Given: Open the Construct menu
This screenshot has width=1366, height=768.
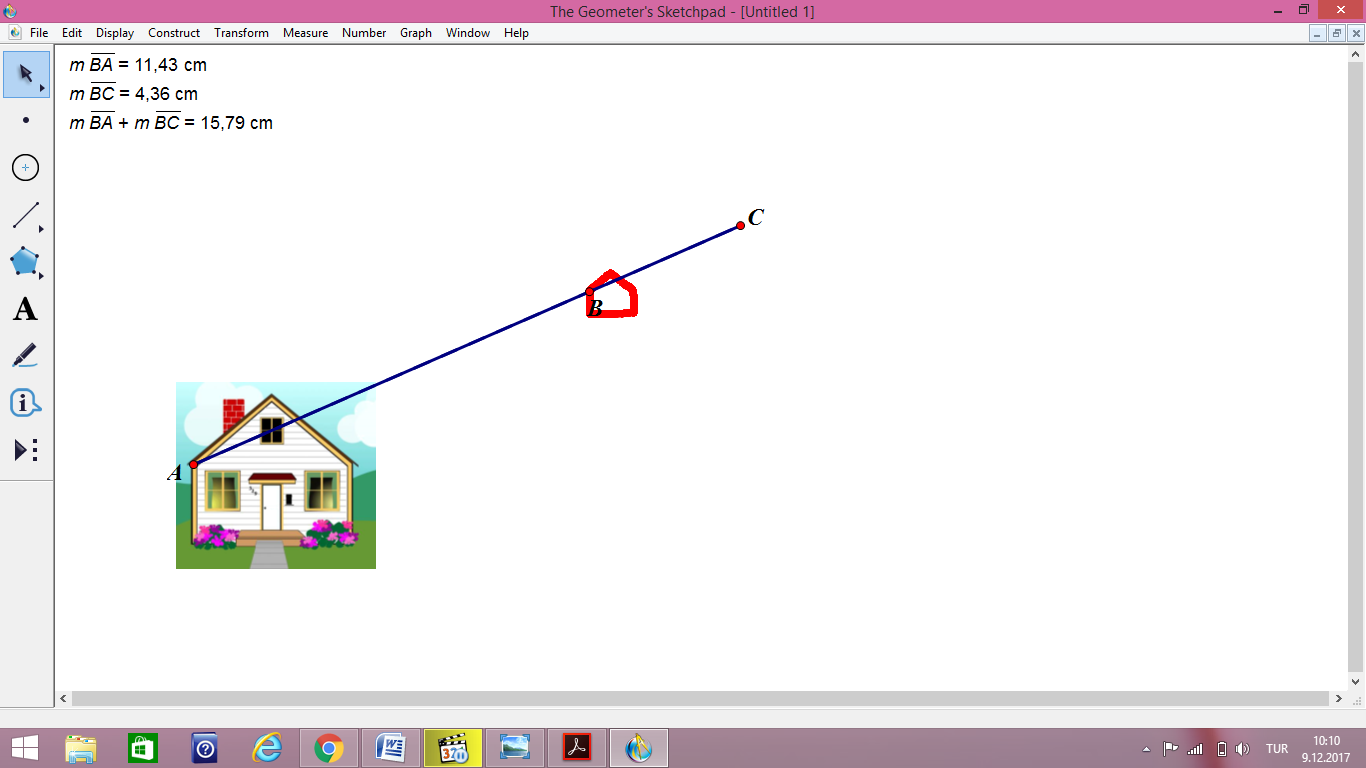Looking at the screenshot, I should point(173,32).
